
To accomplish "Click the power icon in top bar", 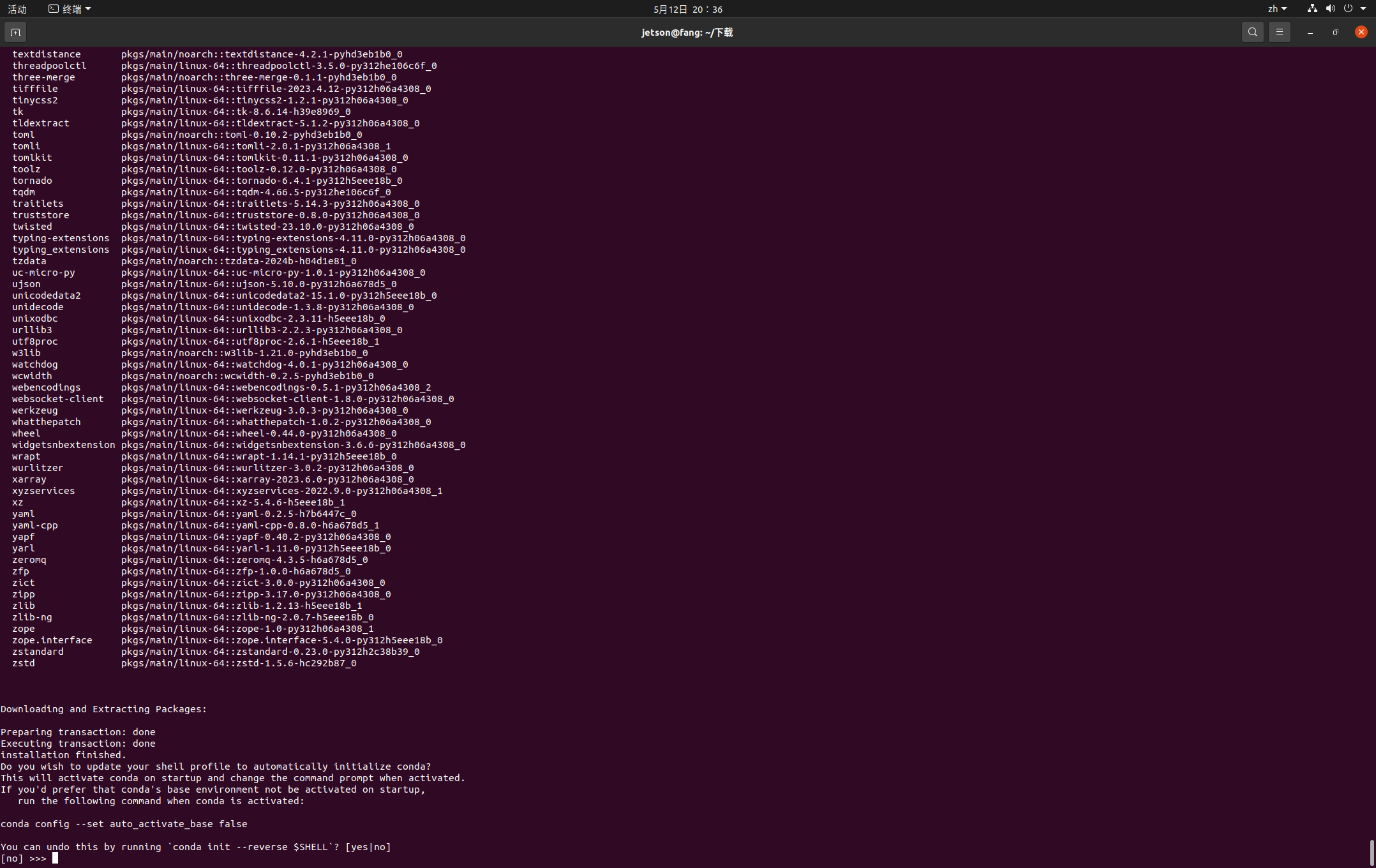I will tap(1348, 9).
